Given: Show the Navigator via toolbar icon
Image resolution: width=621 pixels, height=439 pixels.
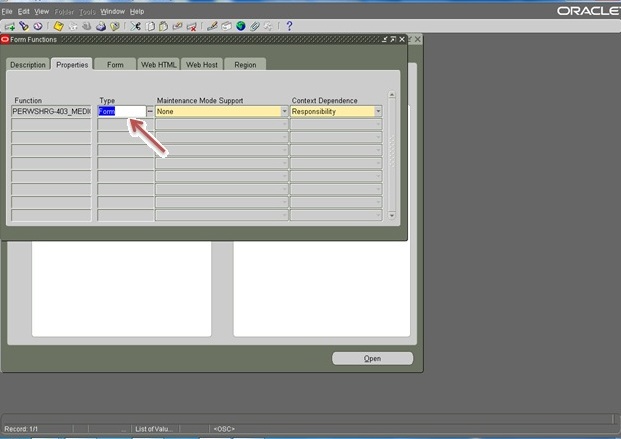Looking at the screenshot, I should pyautogui.click(x=38, y=26).
